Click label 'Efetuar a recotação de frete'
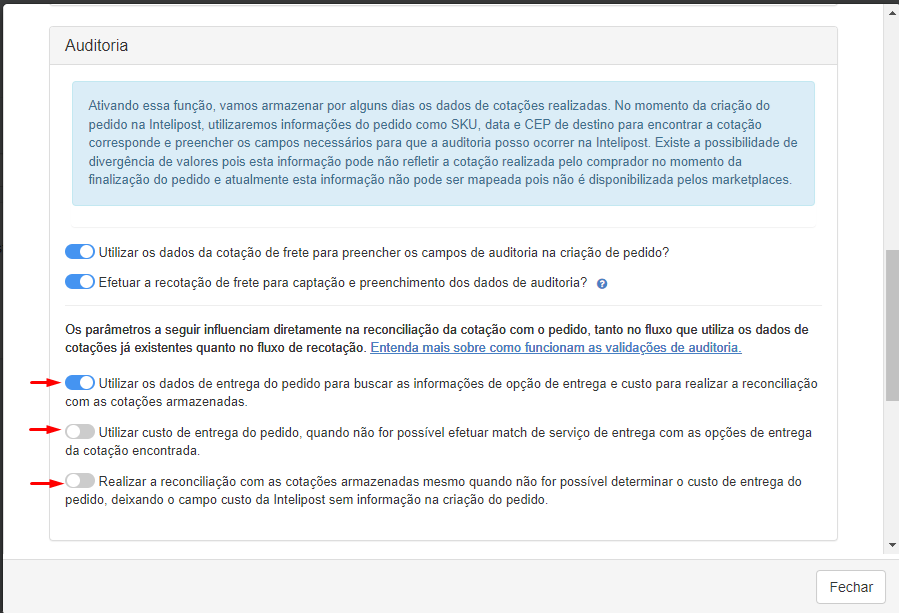The height and width of the screenshot is (613, 899). [343, 283]
